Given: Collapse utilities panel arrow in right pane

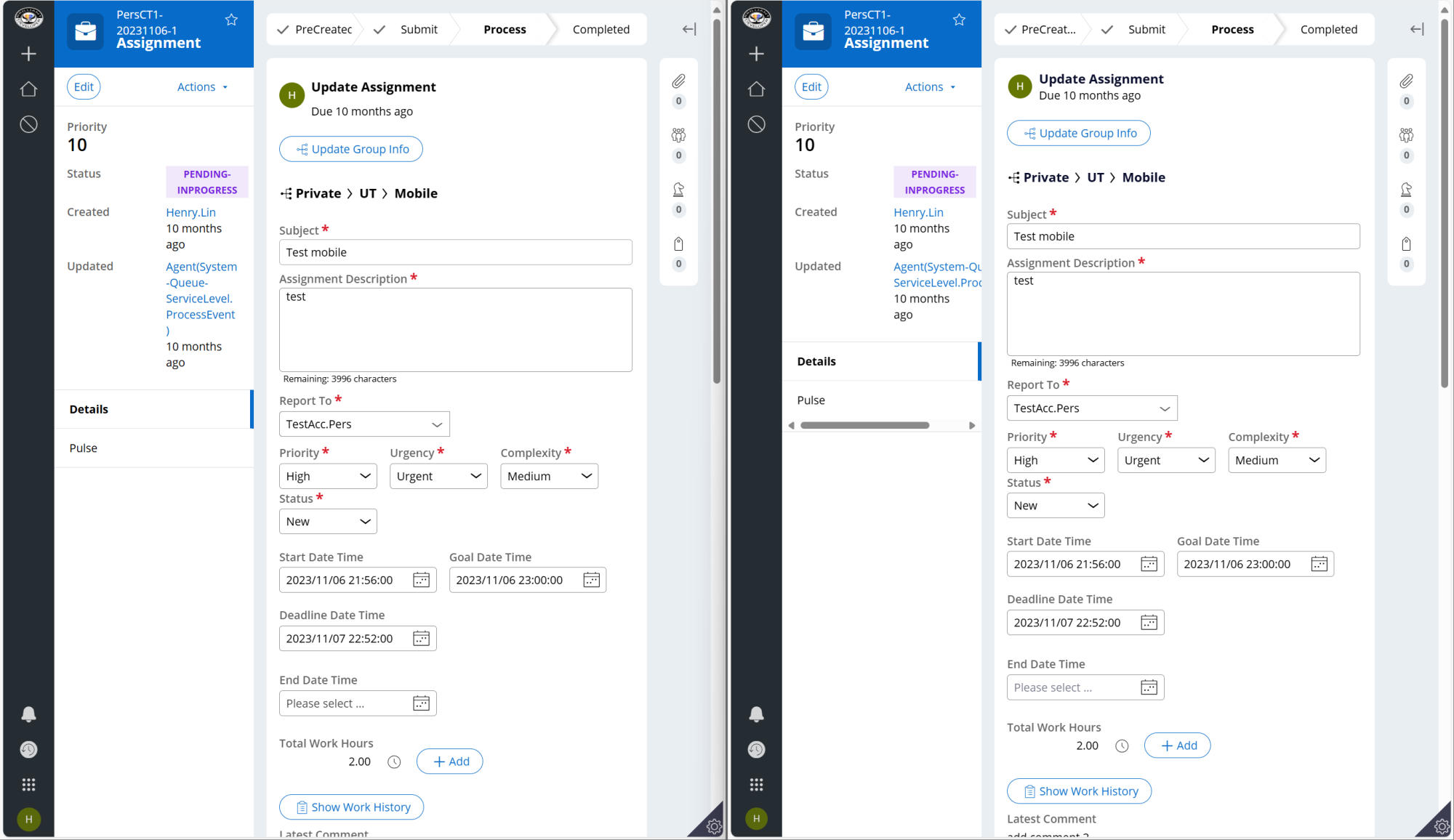Looking at the screenshot, I should click(x=1417, y=29).
